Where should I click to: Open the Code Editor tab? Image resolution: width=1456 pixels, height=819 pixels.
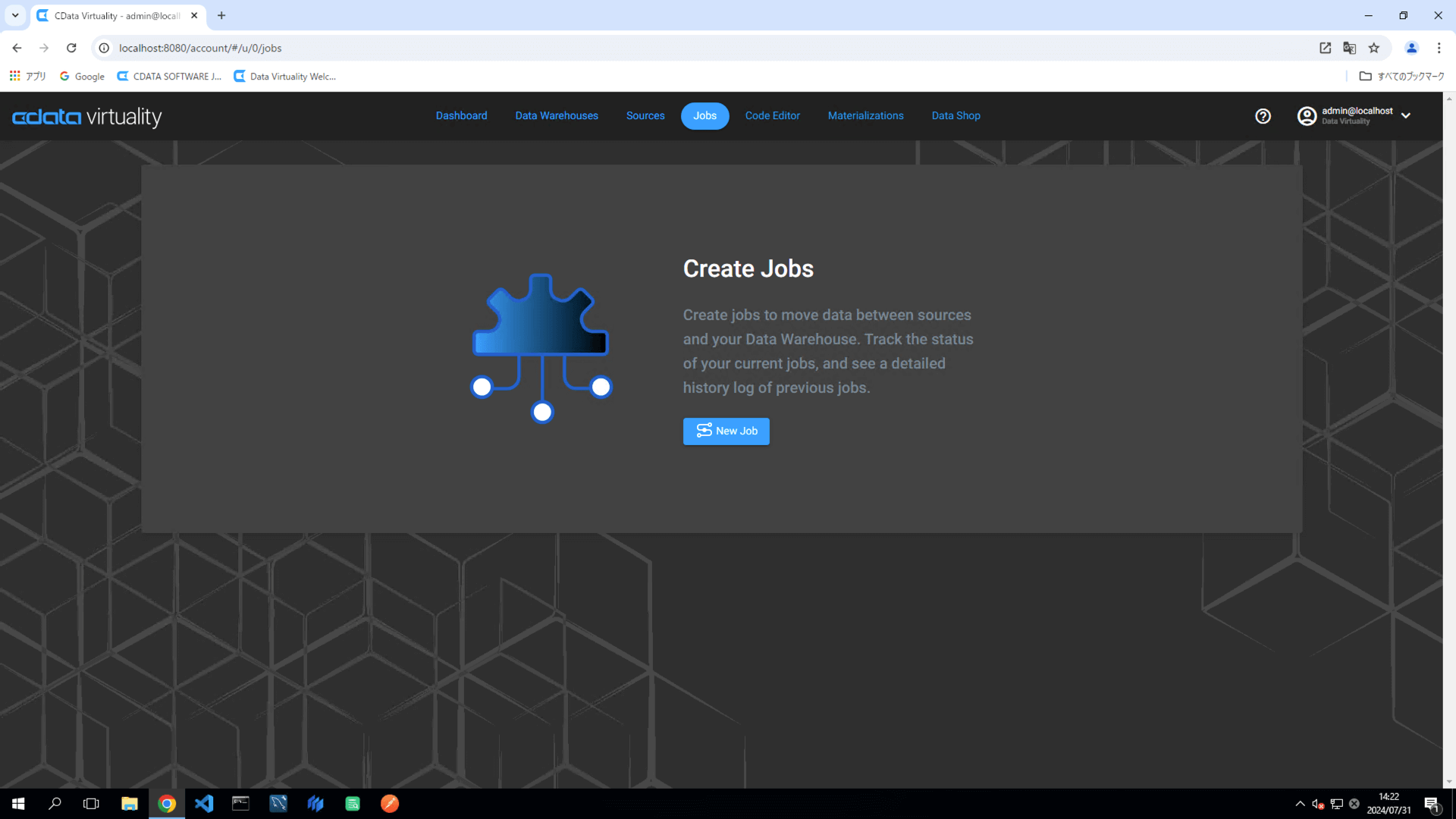(772, 116)
